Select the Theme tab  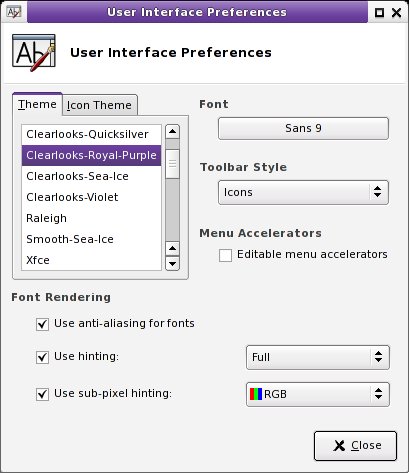pyautogui.click(x=37, y=104)
